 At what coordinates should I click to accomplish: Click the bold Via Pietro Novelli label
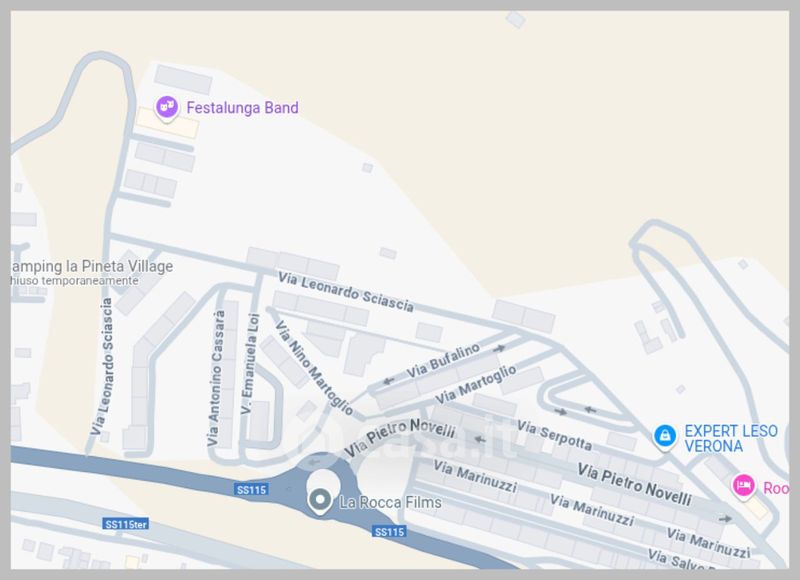pos(634,484)
